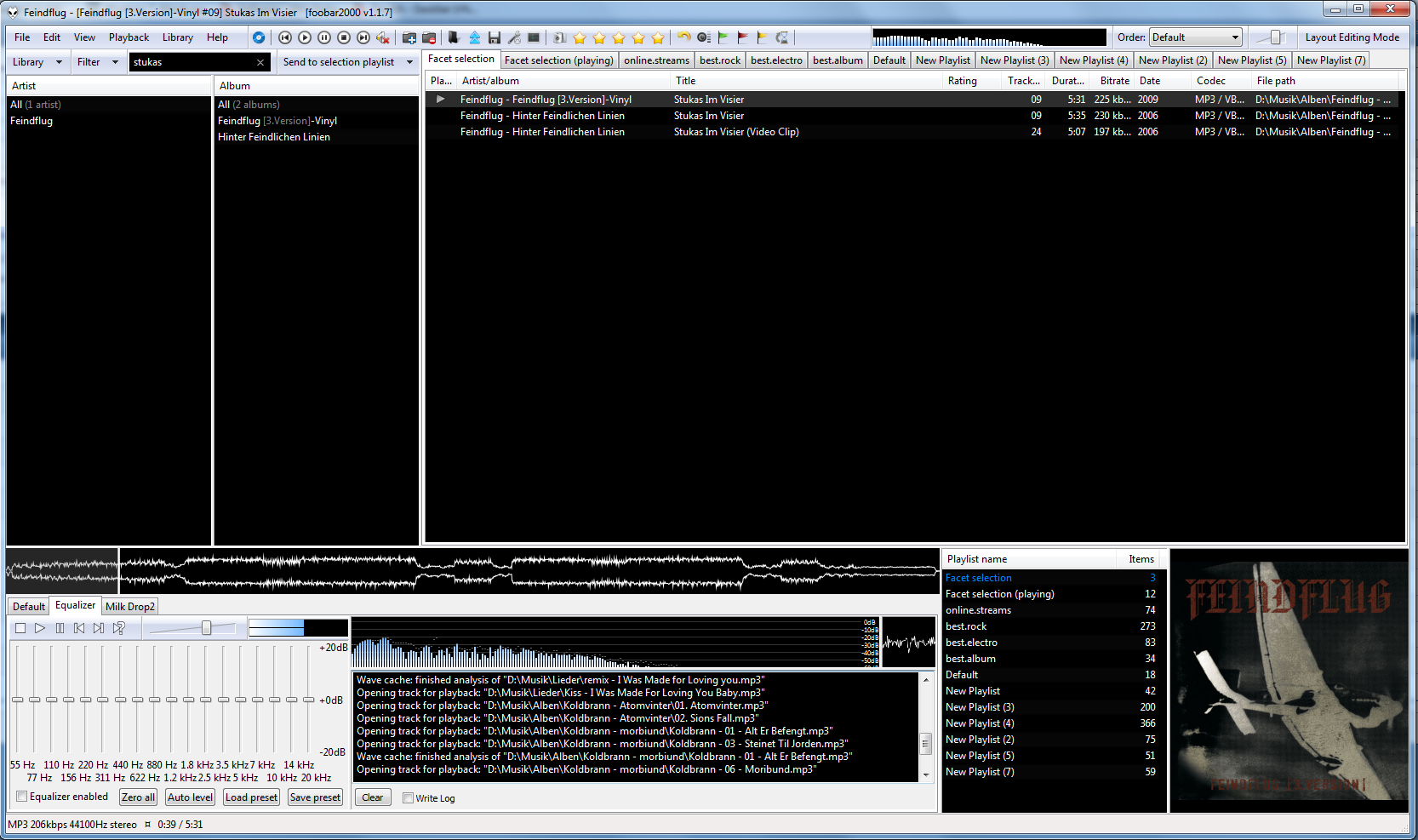This screenshot has width=1418, height=840.
Task: Skip to next track in top toolbar
Action: point(363,37)
